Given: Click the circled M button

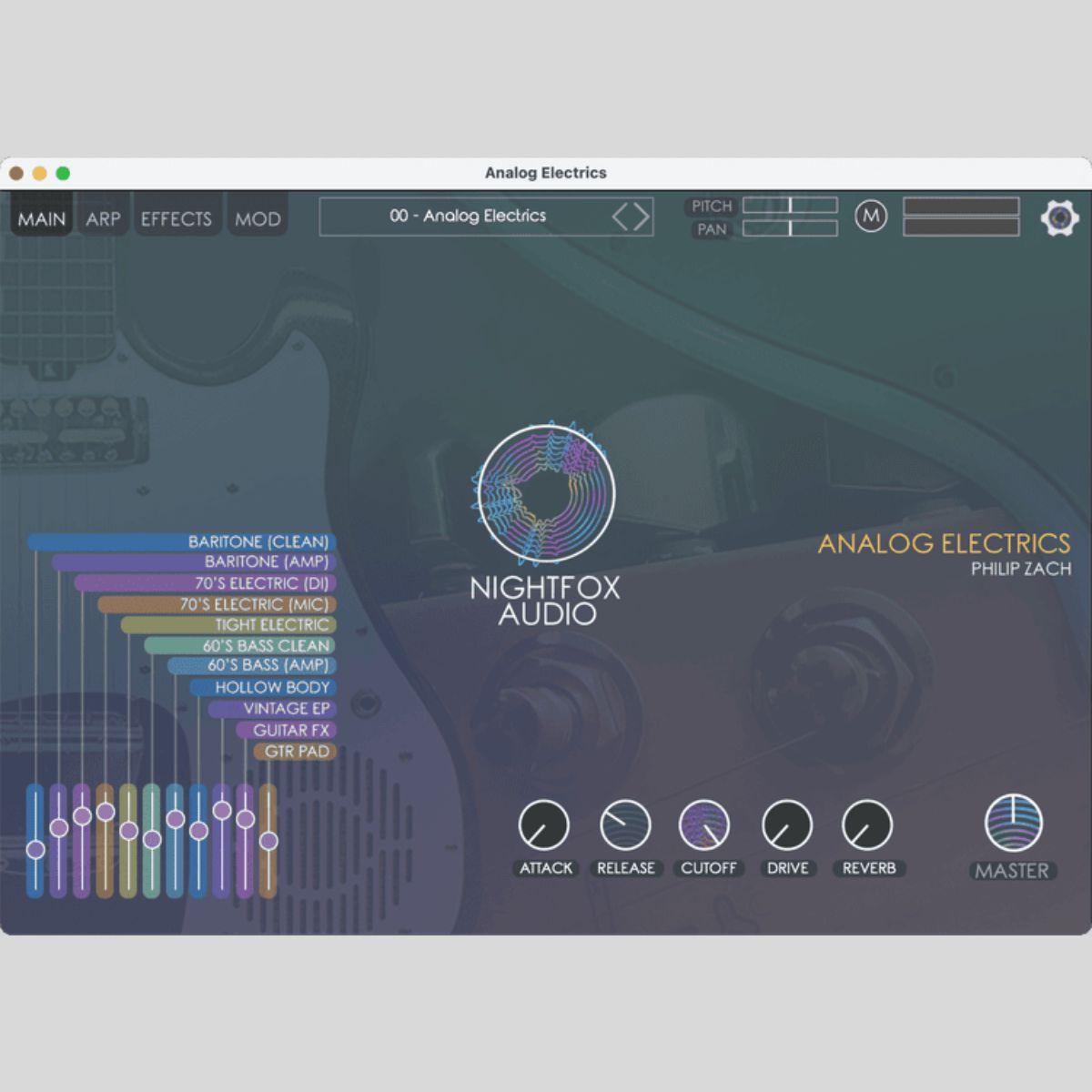Looking at the screenshot, I should pyautogui.click(x=871, y=217).
